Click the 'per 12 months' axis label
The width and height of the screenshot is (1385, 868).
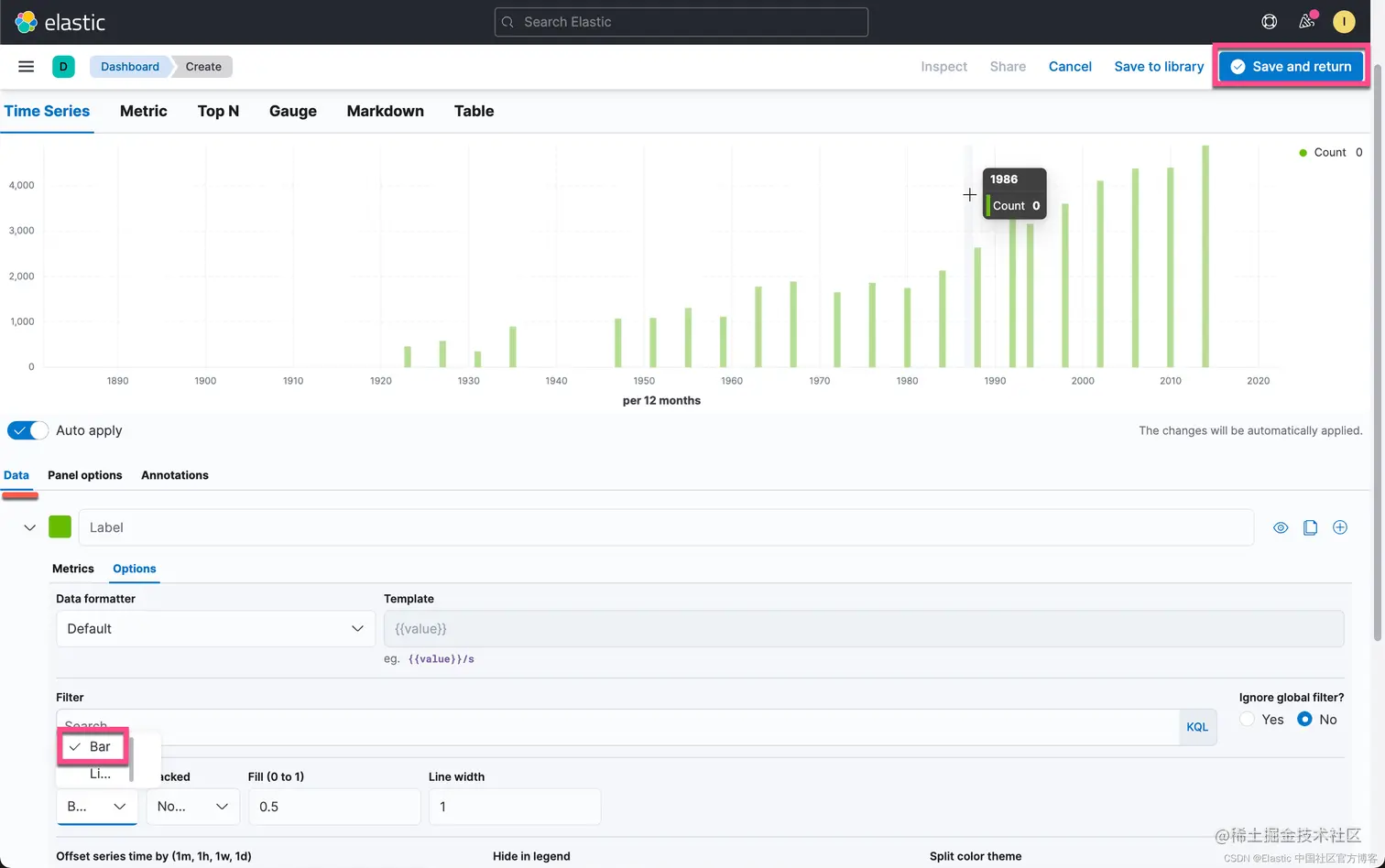[x=661, y=400]
